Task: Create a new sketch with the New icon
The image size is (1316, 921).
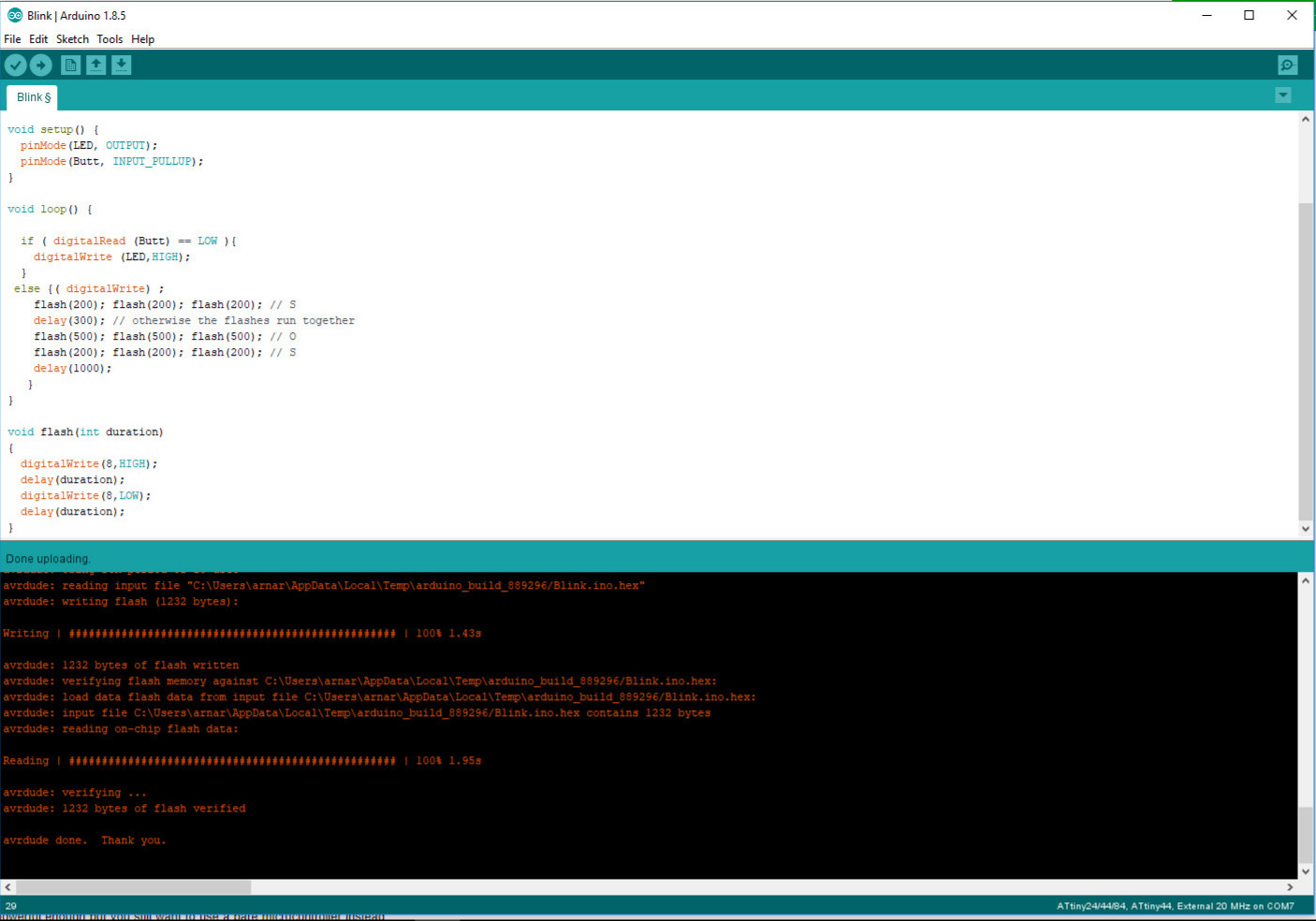Action: [71, 65]
